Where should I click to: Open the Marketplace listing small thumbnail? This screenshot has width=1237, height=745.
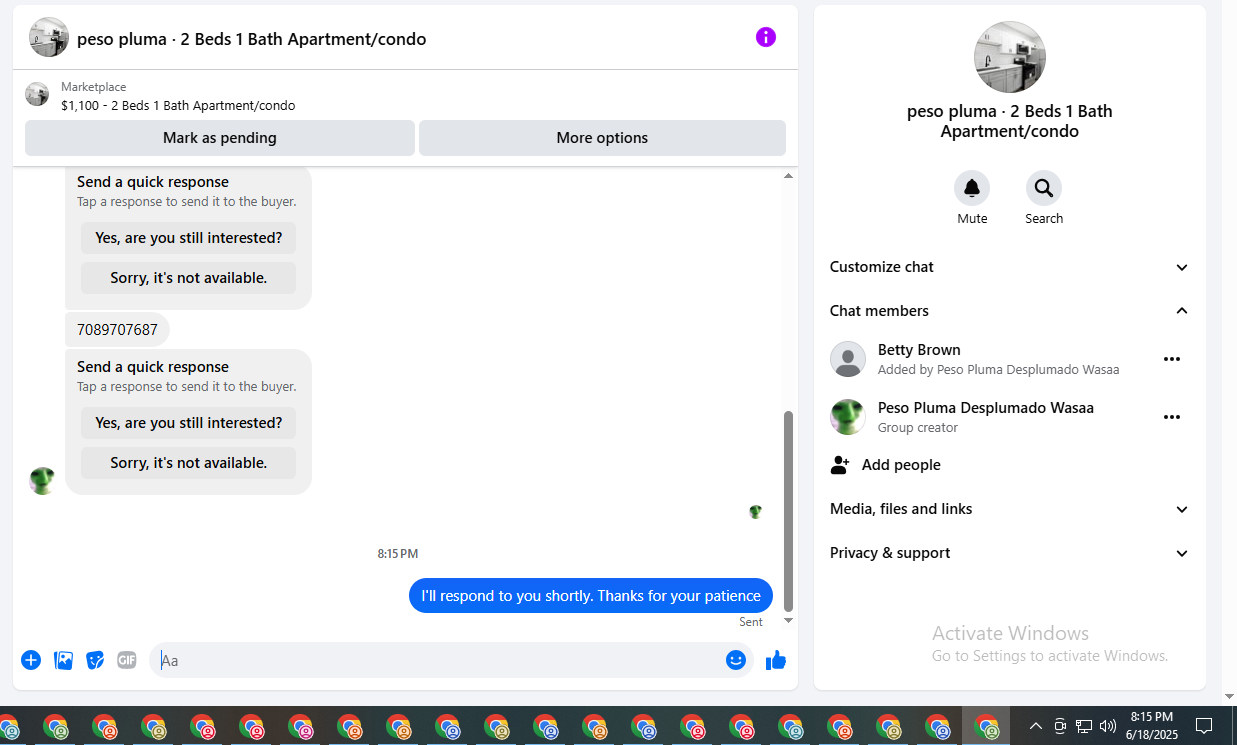37,95
